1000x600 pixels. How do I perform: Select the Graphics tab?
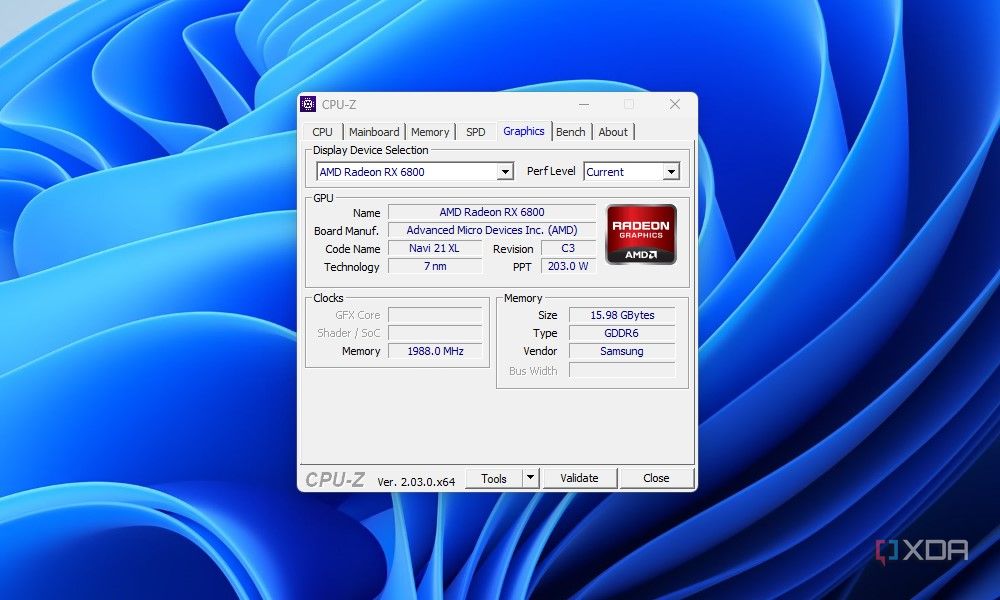[524, 131]
